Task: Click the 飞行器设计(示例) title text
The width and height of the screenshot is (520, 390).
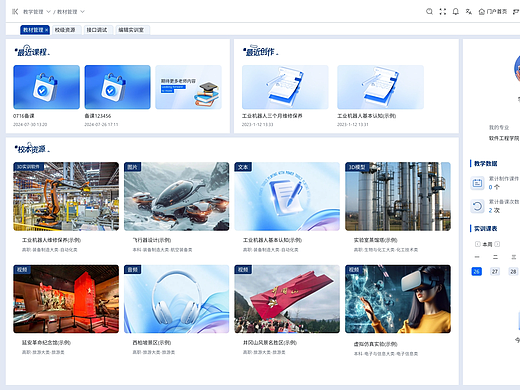Action: coord(152,240)
